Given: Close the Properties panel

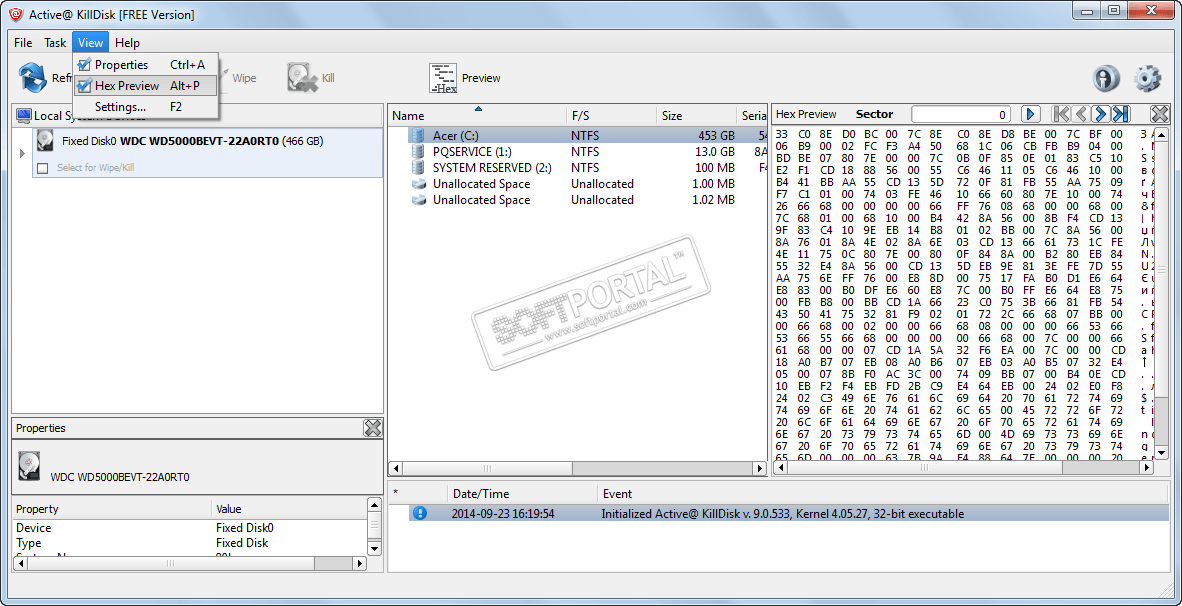Looking at the screenshot, I should pyautogui.click(x=372, y=428).
